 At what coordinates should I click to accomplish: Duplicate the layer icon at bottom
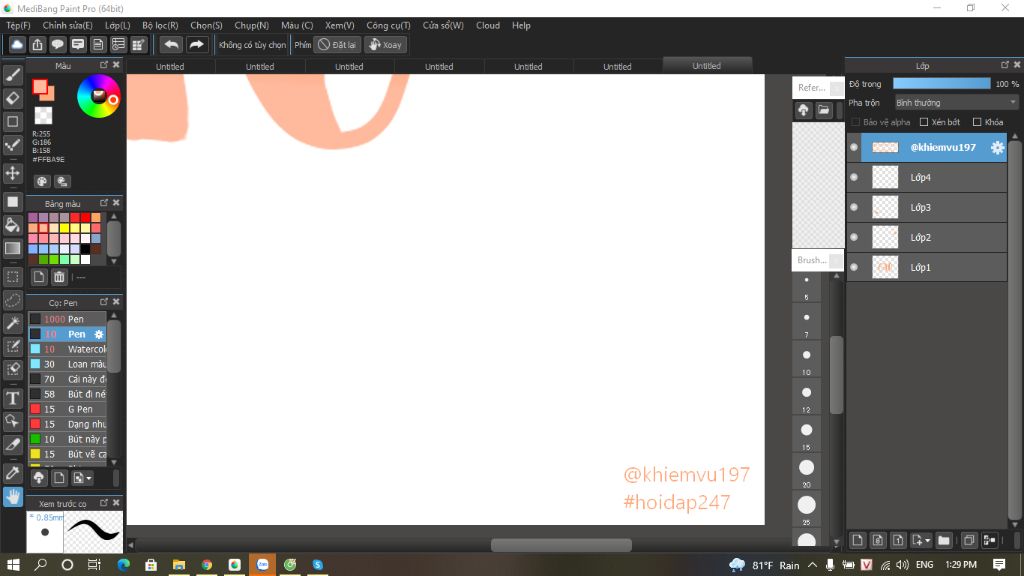pos(969,540)
